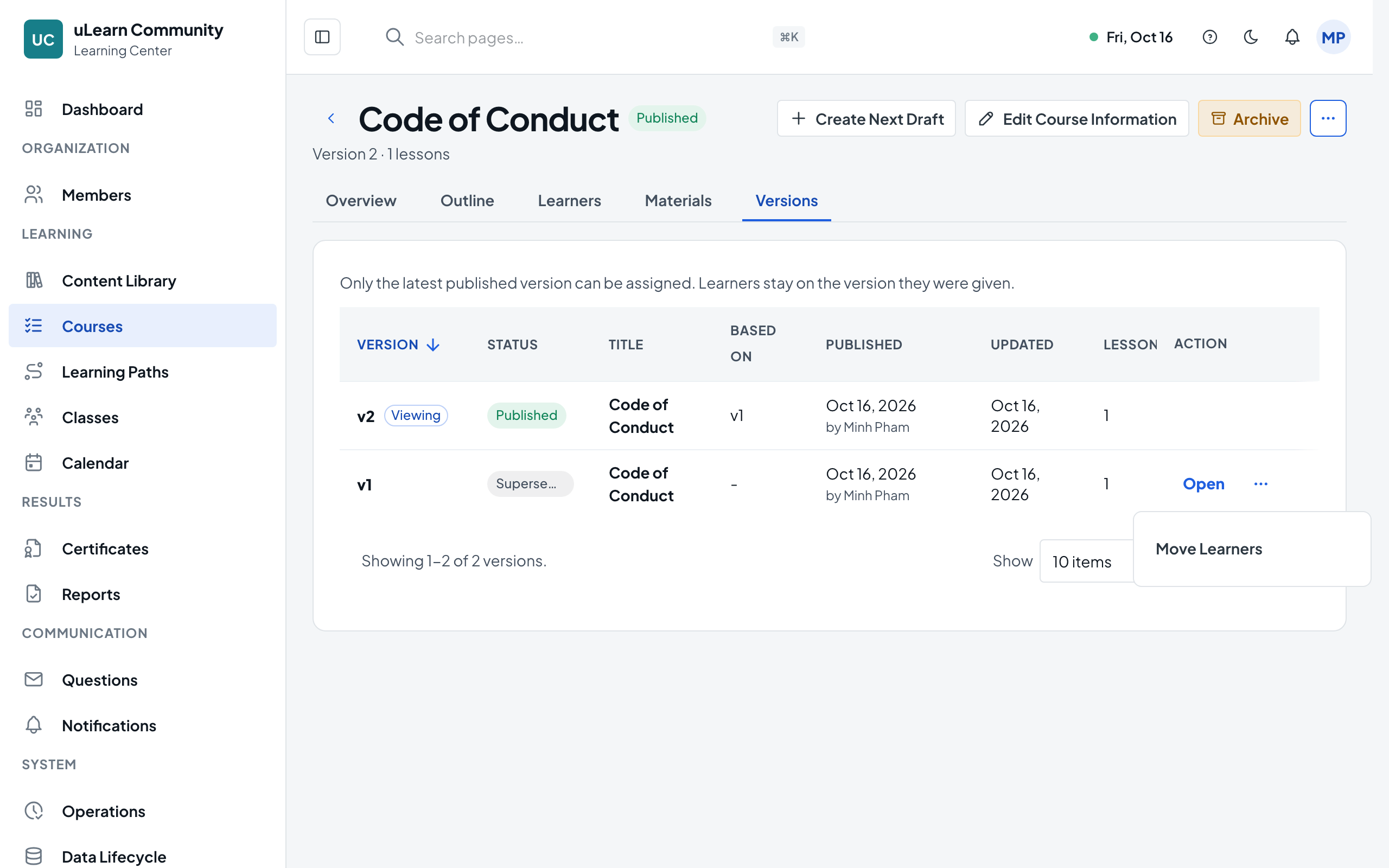Select Courses in the sidebar
Image resolution: width=1389 pixels, height=868 pixels.
142,326
